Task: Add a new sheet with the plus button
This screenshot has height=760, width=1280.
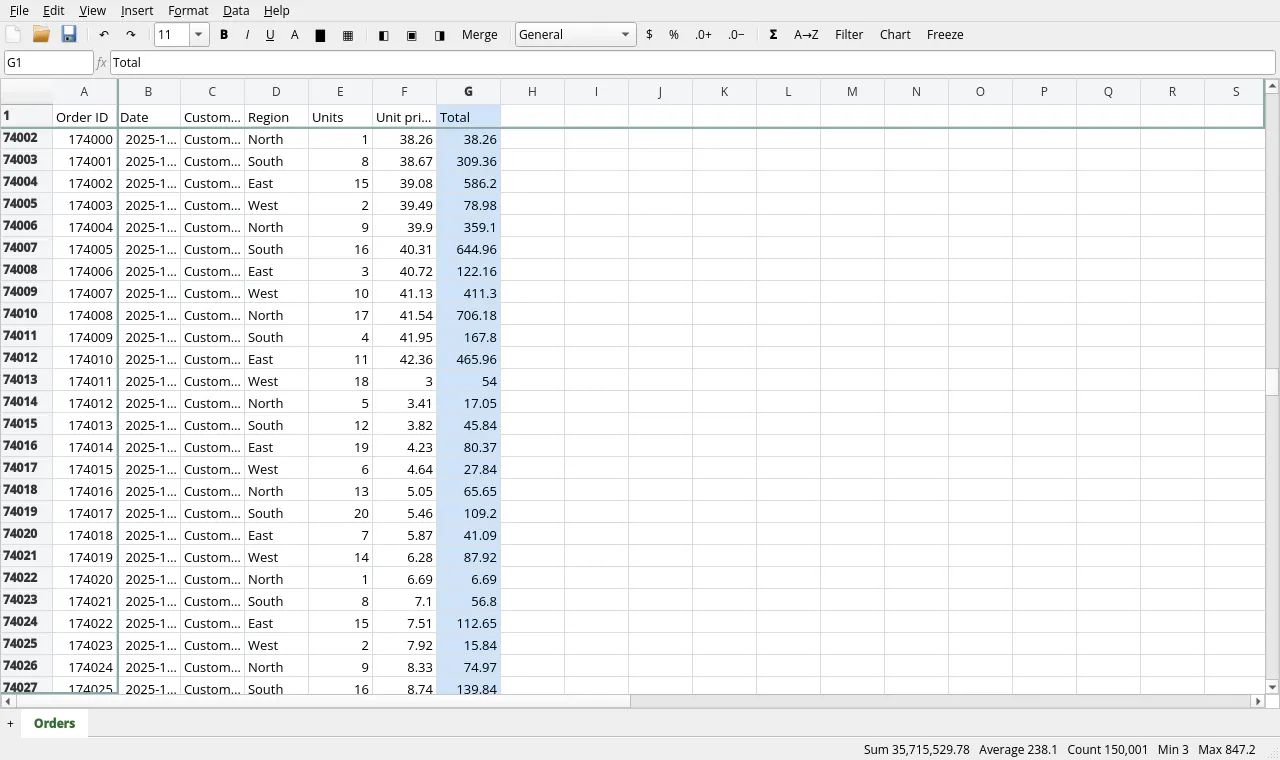Action: 10,723
